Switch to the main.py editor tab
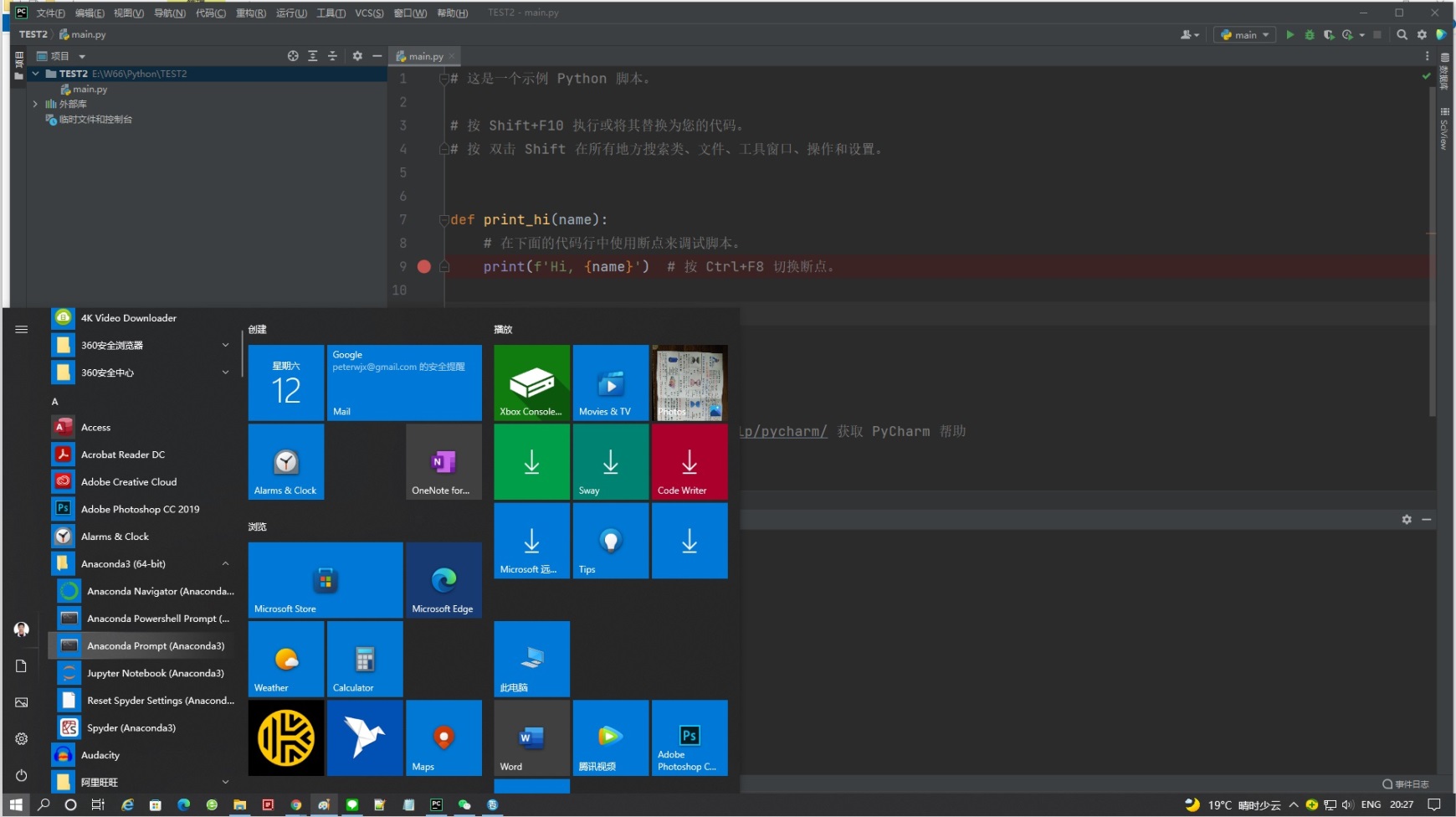Screen dimensions: 1456x817 click(423, 55)
